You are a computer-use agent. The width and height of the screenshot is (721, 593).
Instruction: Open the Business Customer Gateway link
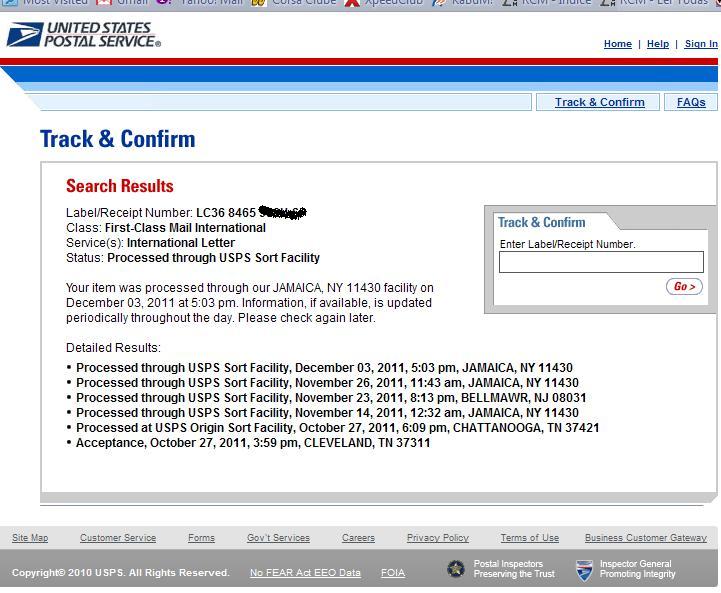(646, 537)
